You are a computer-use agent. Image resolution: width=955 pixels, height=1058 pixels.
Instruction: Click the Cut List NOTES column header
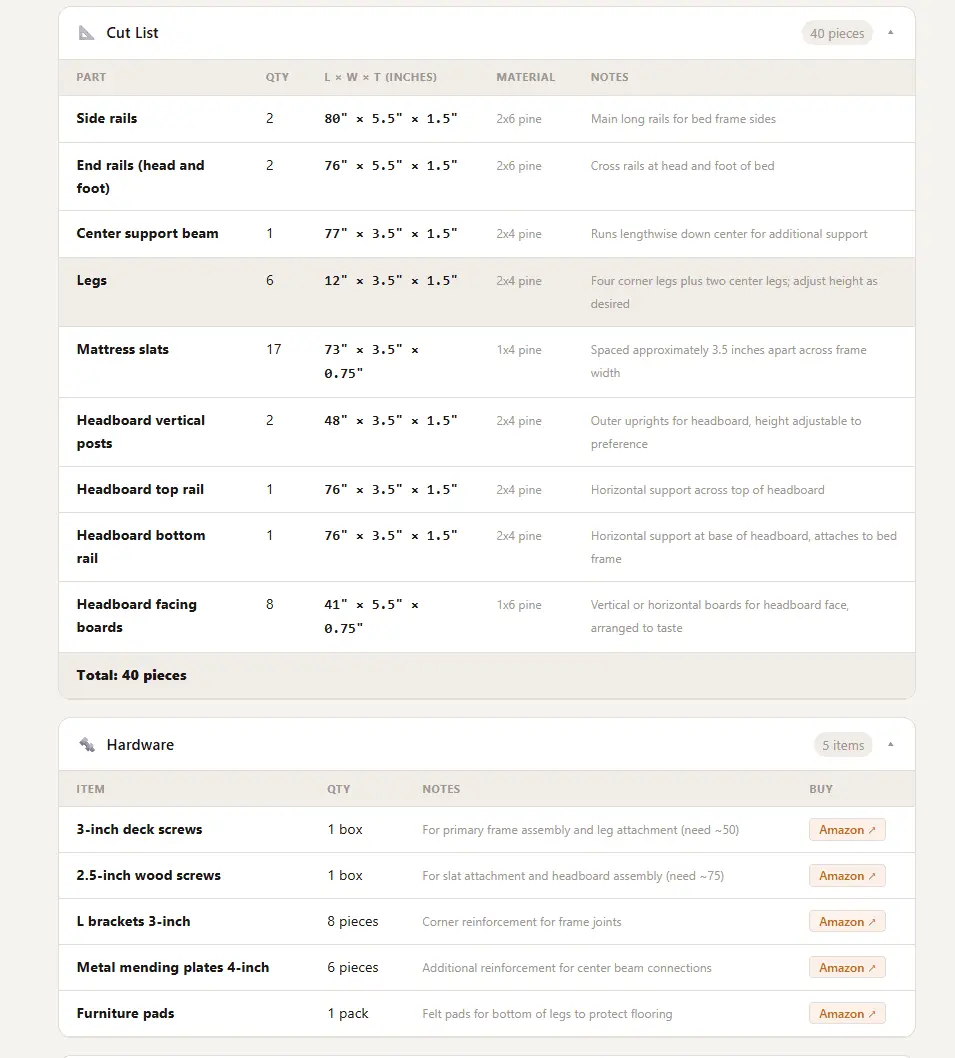tap(609, 77)
